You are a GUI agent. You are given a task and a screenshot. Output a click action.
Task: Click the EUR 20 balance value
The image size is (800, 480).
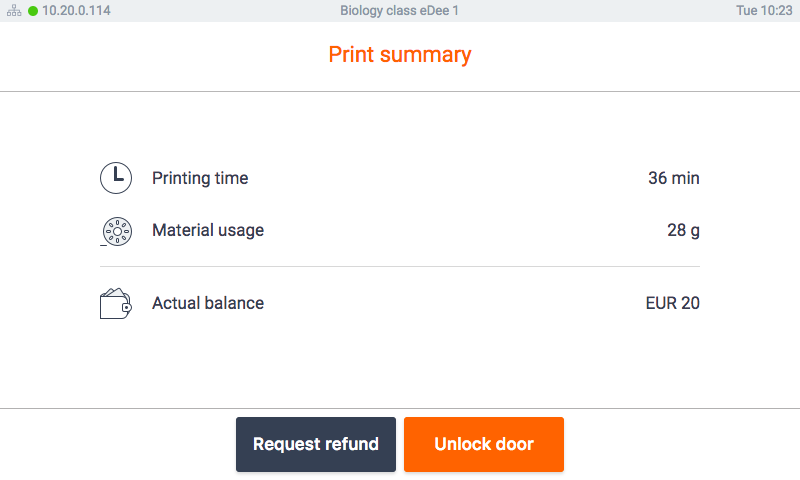(672, 302)
